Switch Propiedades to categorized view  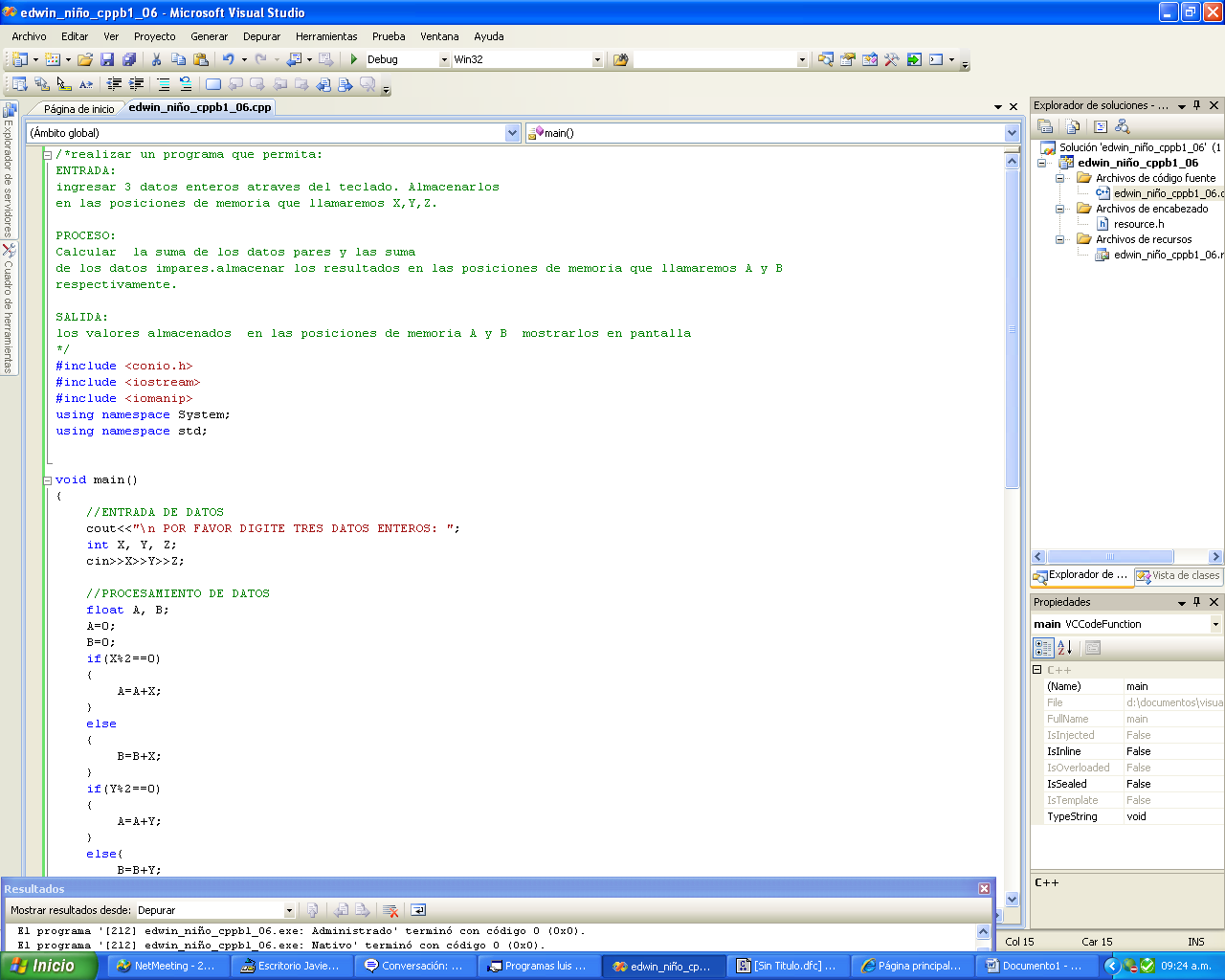pos(1044,648)
